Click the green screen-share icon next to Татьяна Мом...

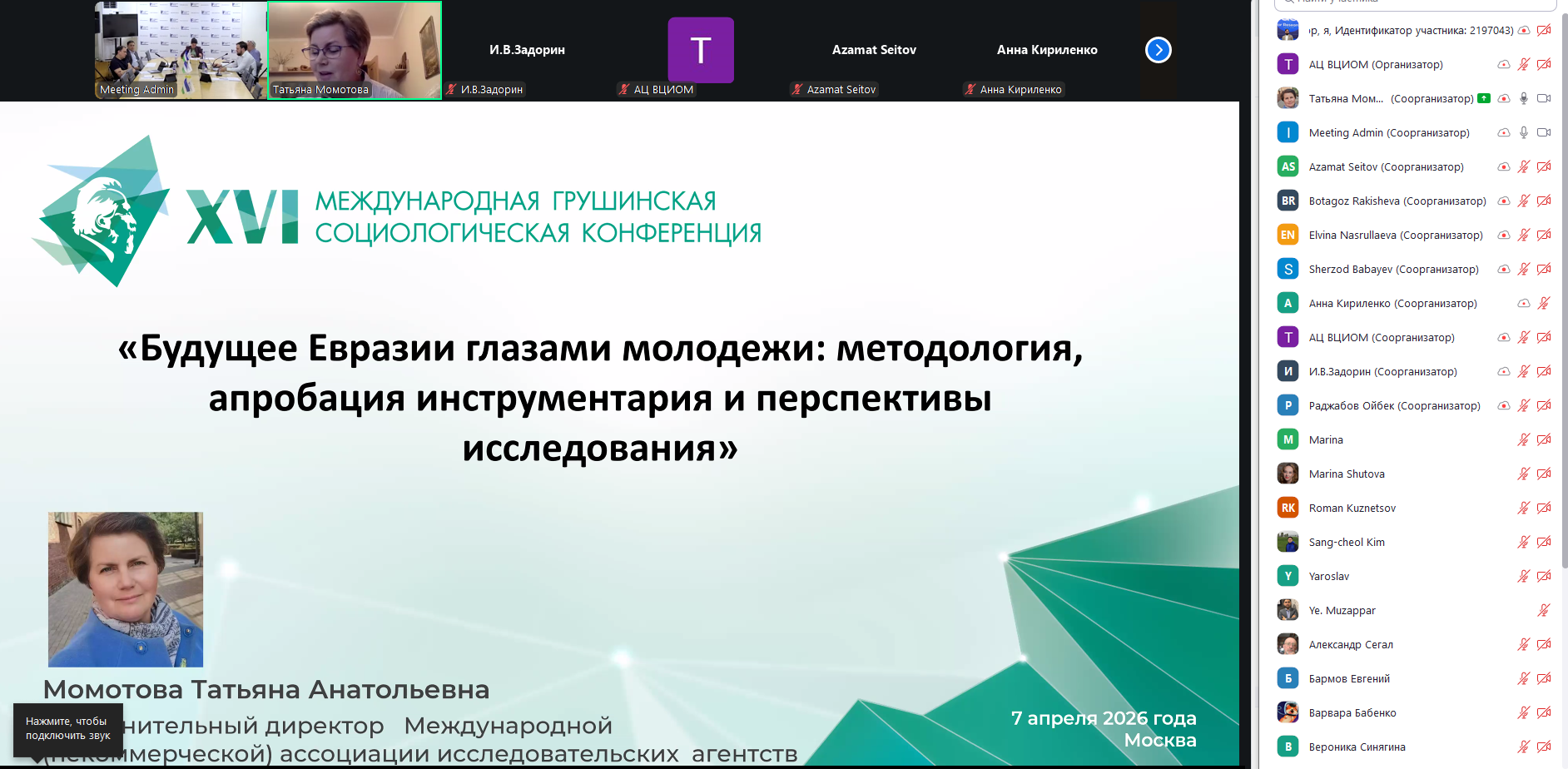[1484, 98]
